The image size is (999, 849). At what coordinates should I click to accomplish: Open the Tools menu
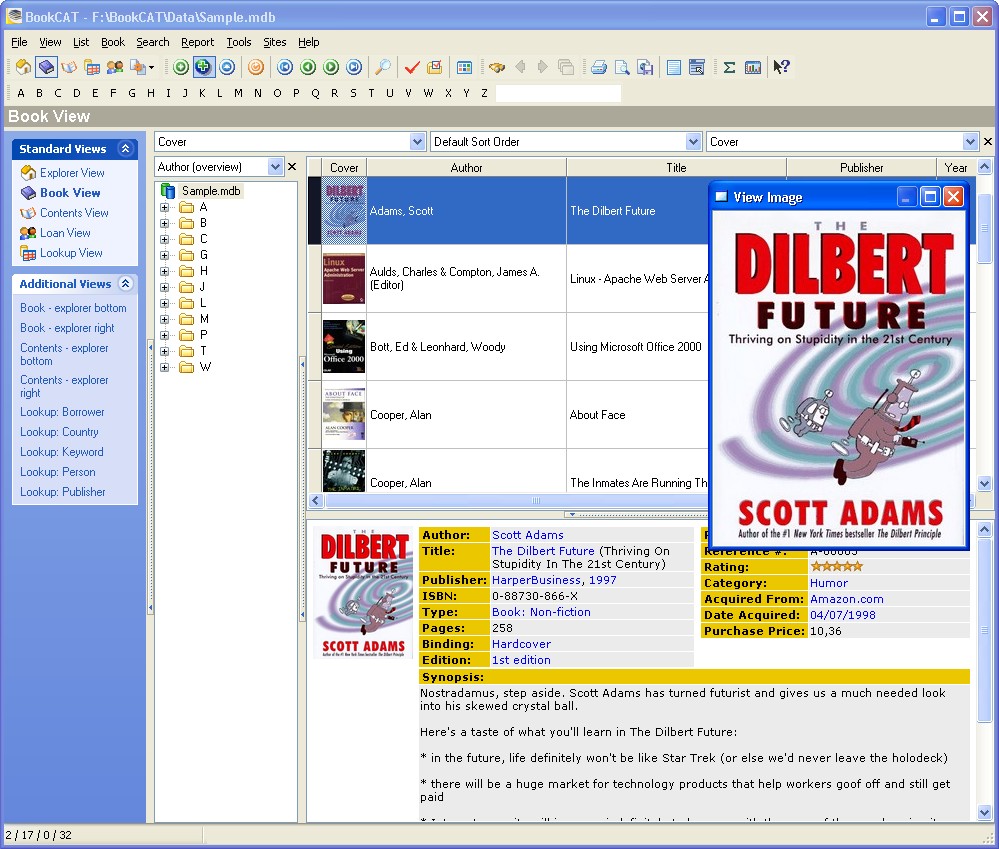239,42
